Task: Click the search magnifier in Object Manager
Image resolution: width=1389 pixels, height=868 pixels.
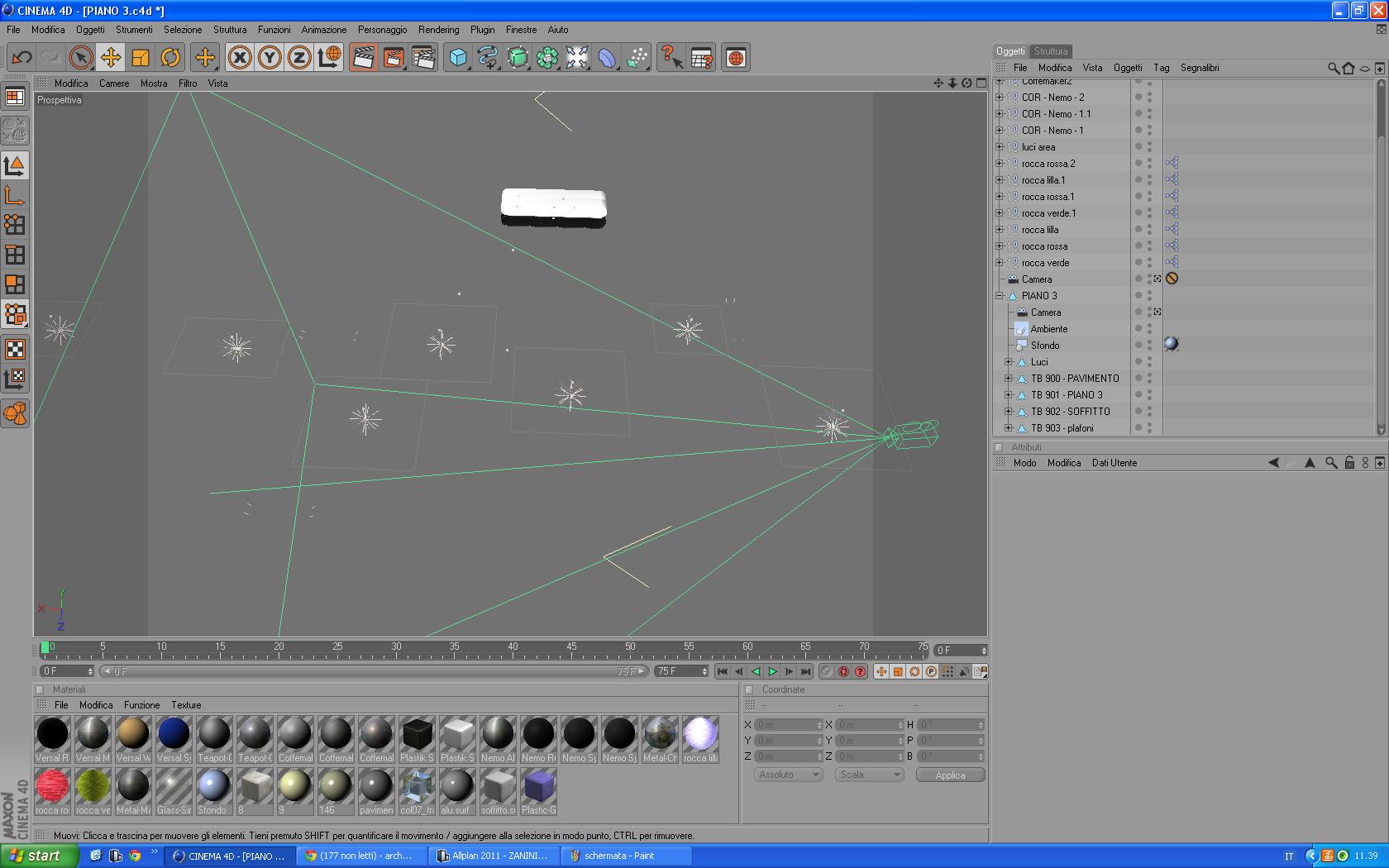Action: (x=1333, y=68)
